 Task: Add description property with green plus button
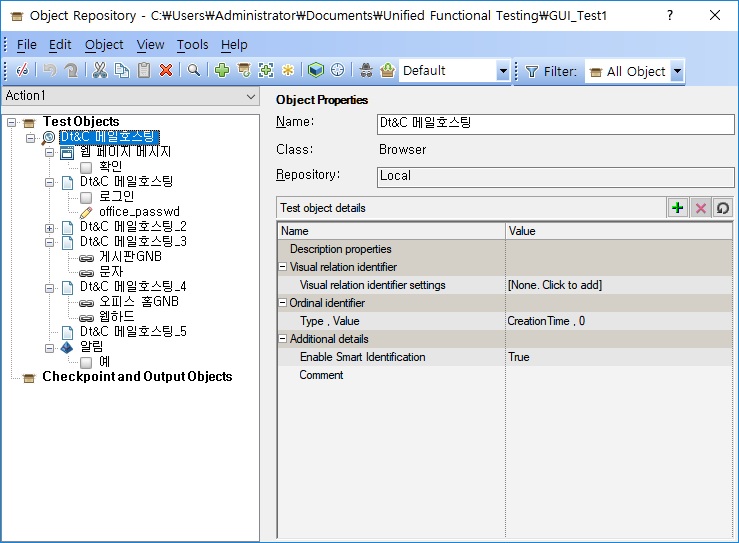tap(678, 207)
